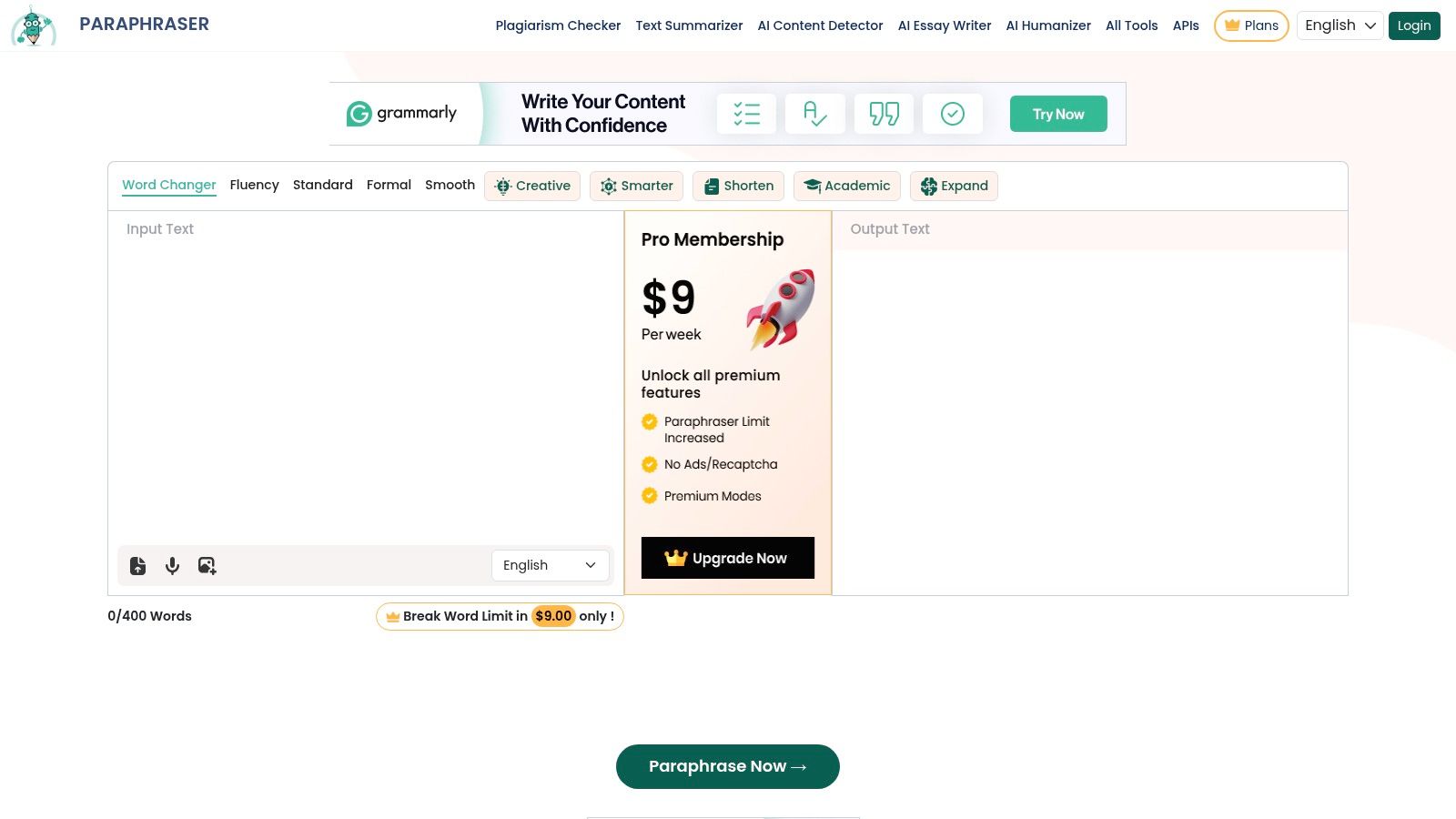This screenshot has height=819, width=1456.
Task: Click the Paraphraser robot logo
Action: [34, 25]
